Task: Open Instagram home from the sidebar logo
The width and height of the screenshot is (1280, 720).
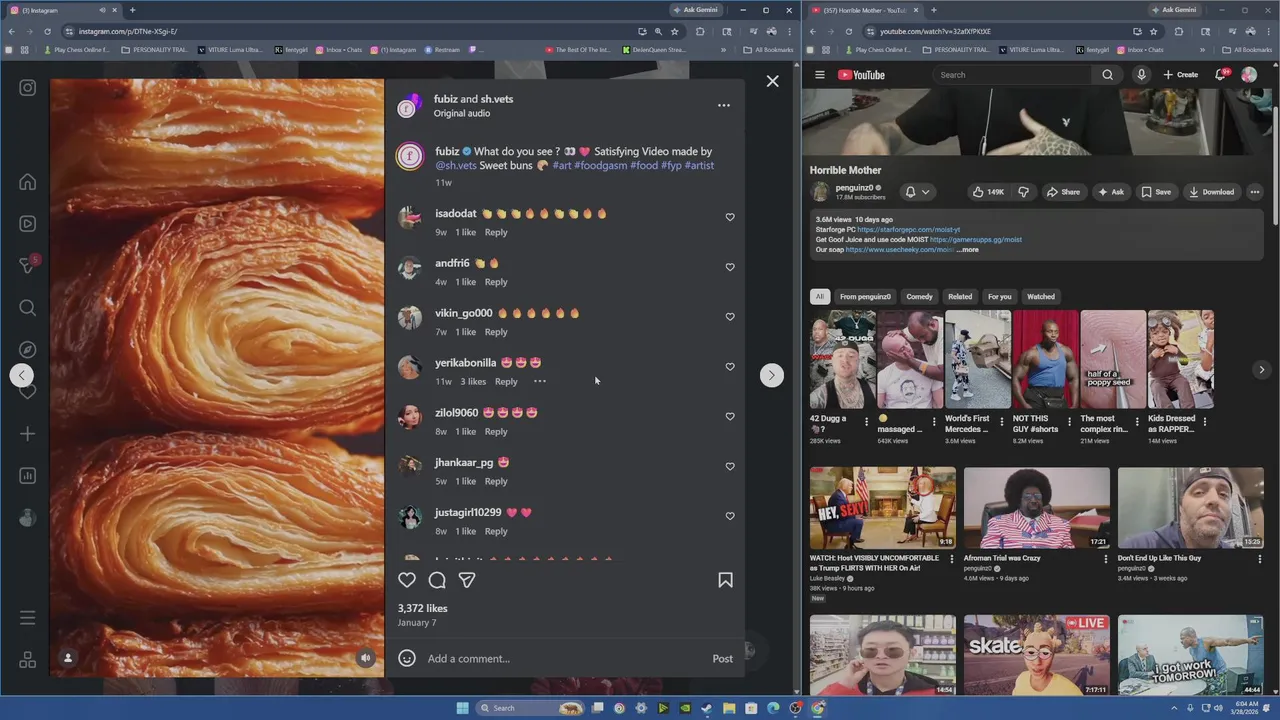Action: pos(28,88)
